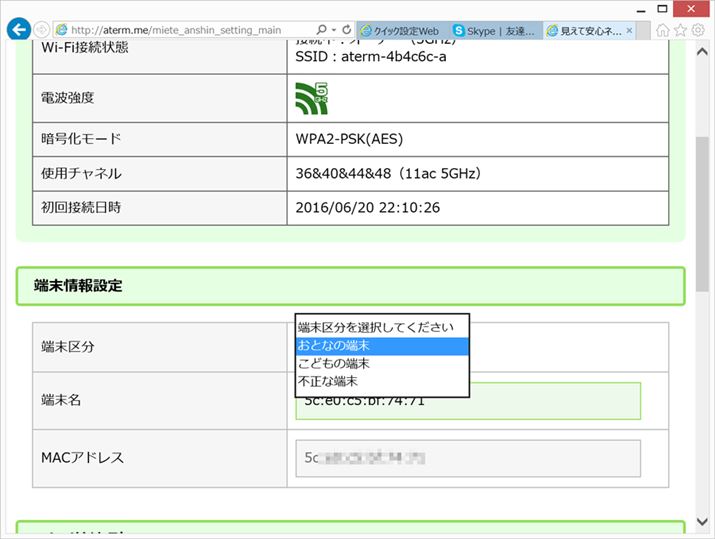715x539 pixels.
Task: Click the 5GHz signal strength icon
Action: click(311, 98)
